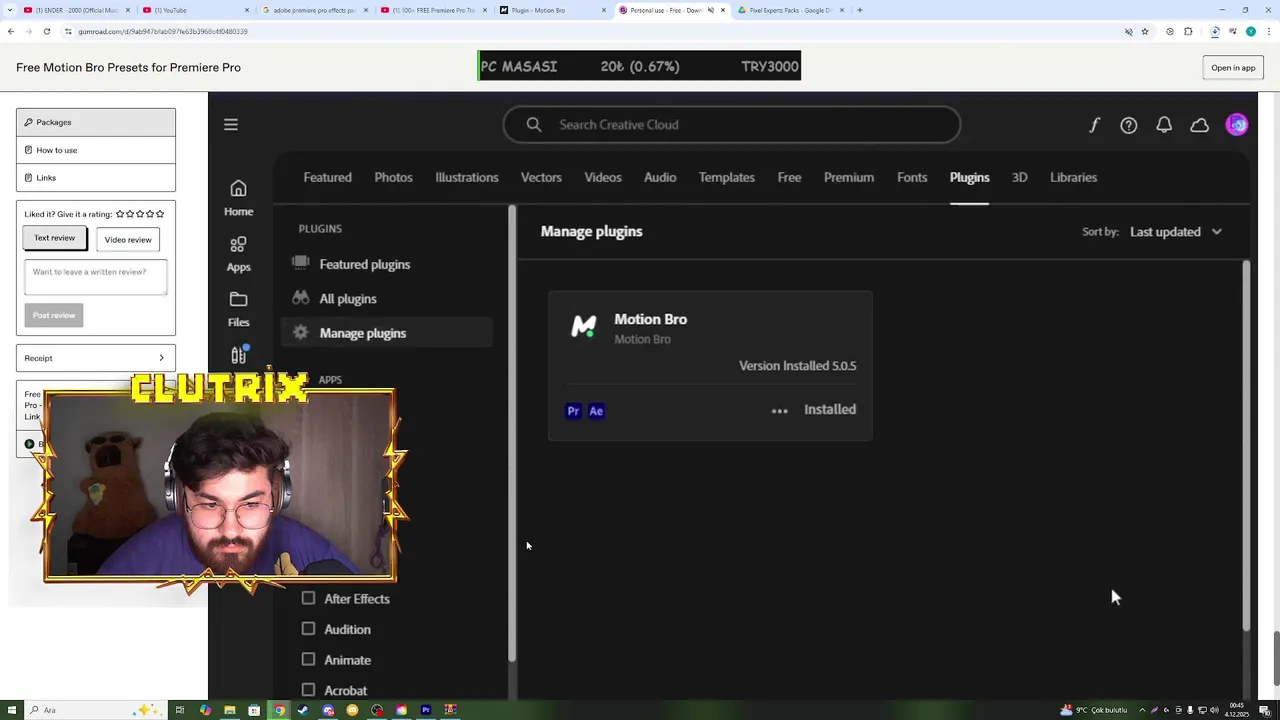Select the Text review button
This screenshot has height=720, width=1280.
(x=54, y=238)
